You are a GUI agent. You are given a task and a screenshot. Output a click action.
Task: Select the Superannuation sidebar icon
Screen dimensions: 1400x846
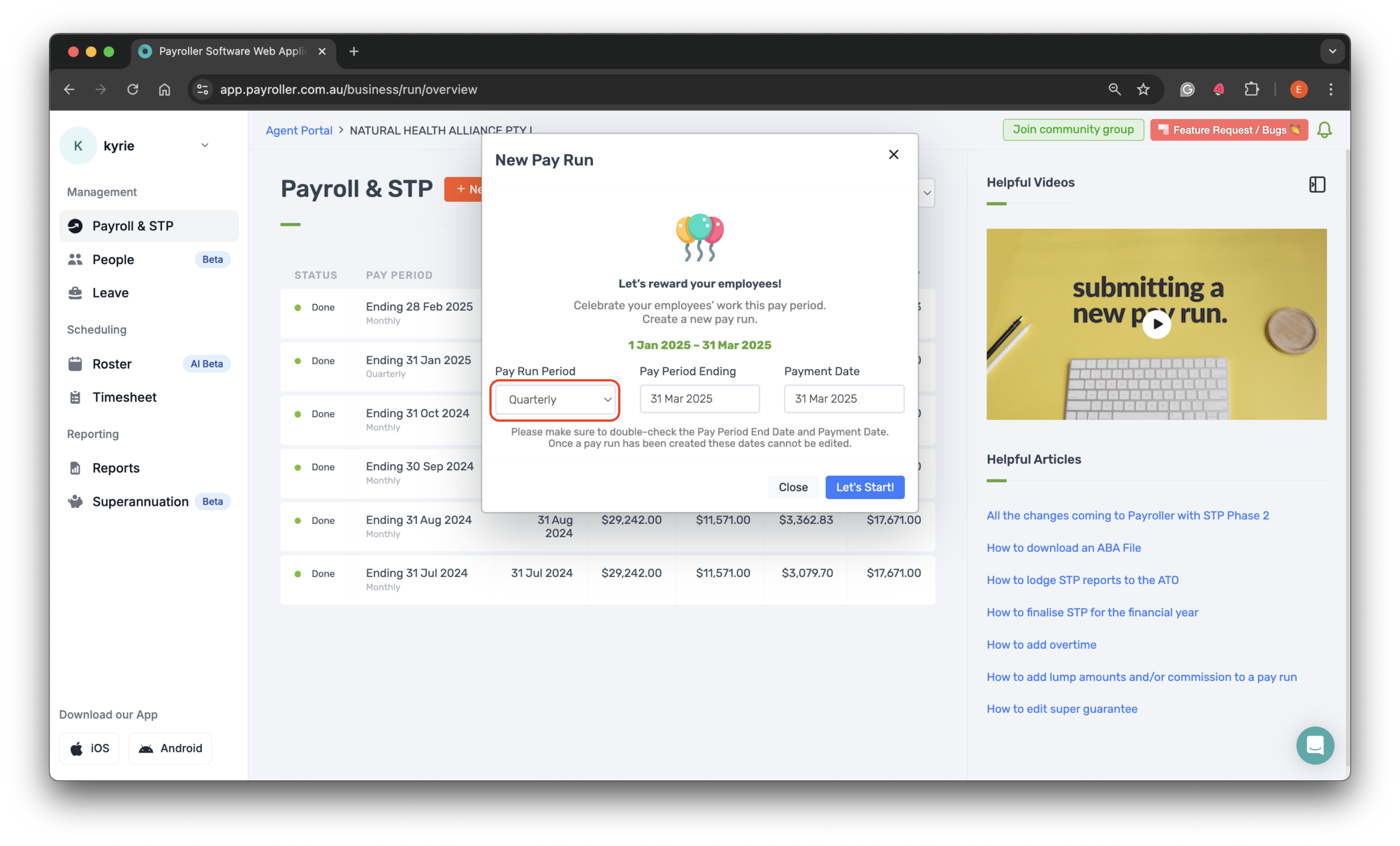[x=75, y=501]
